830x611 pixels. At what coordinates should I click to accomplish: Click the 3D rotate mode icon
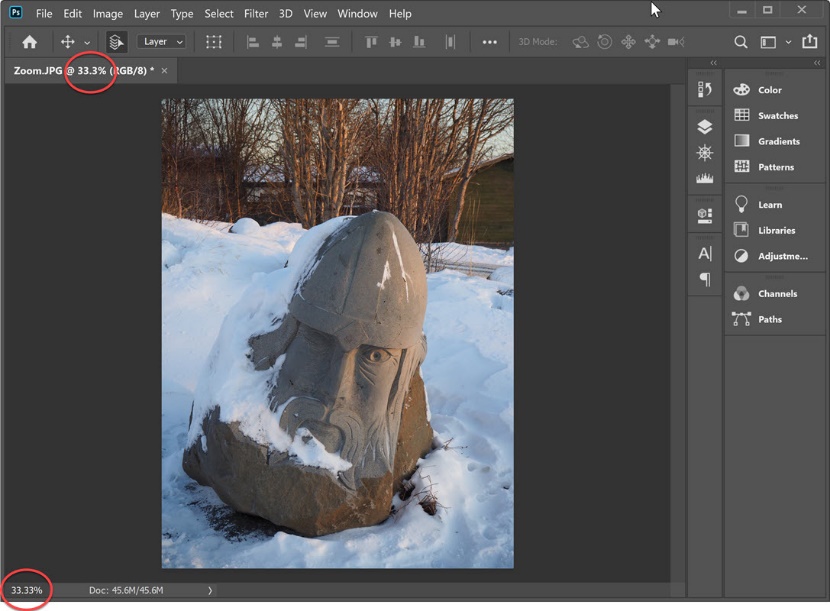click(x=581, y=42)
